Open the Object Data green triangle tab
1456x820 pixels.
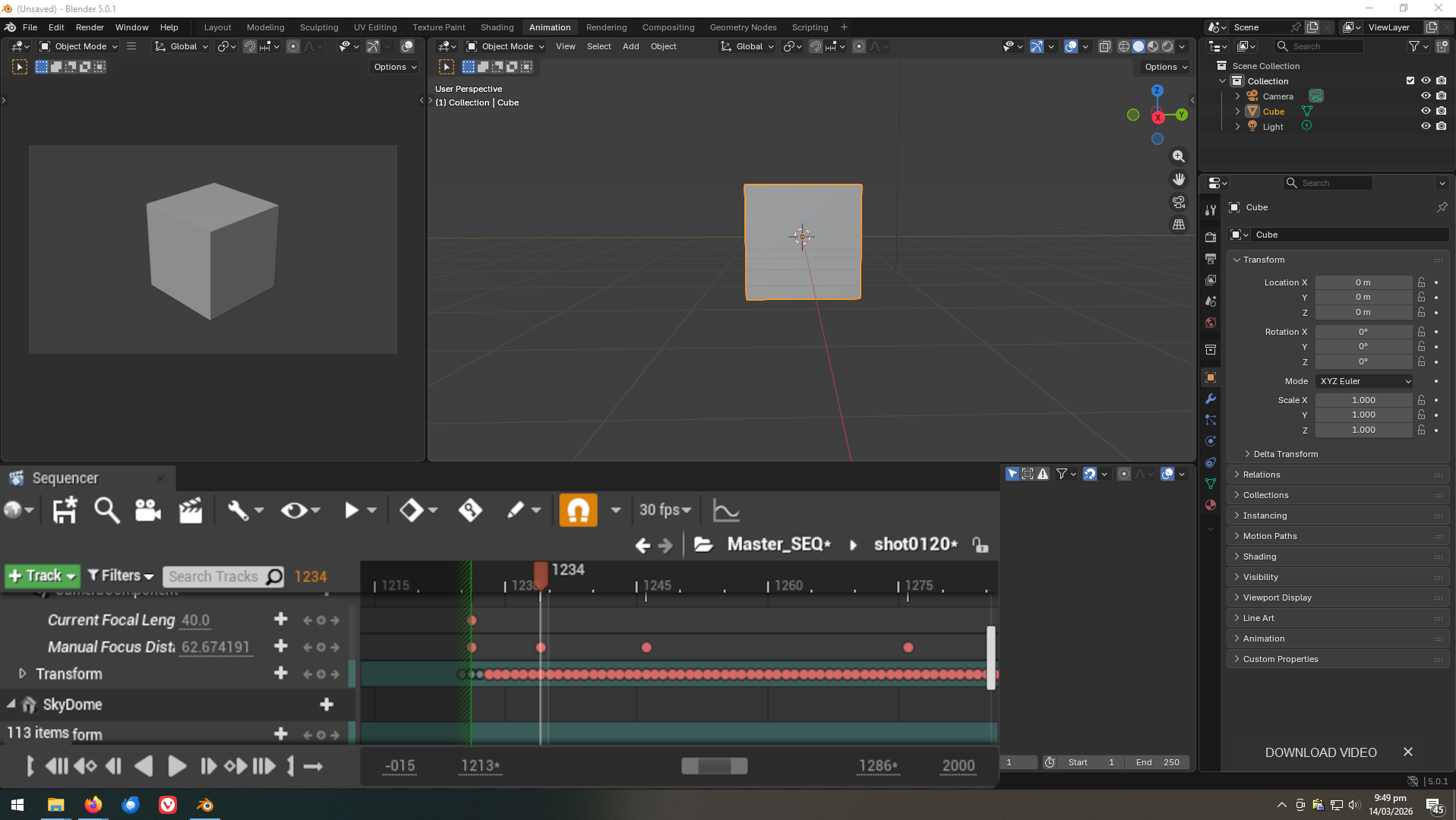coord(1211,484)
